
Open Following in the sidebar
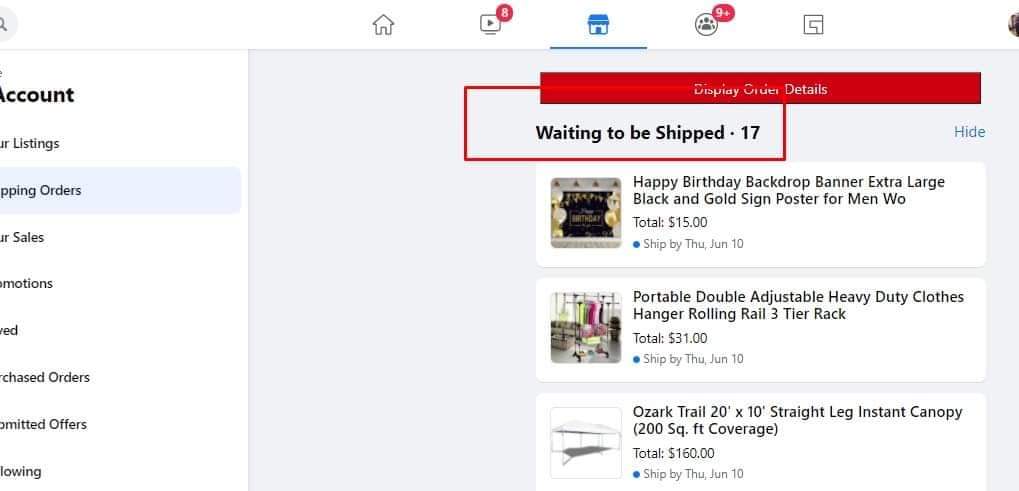[21, 471]
